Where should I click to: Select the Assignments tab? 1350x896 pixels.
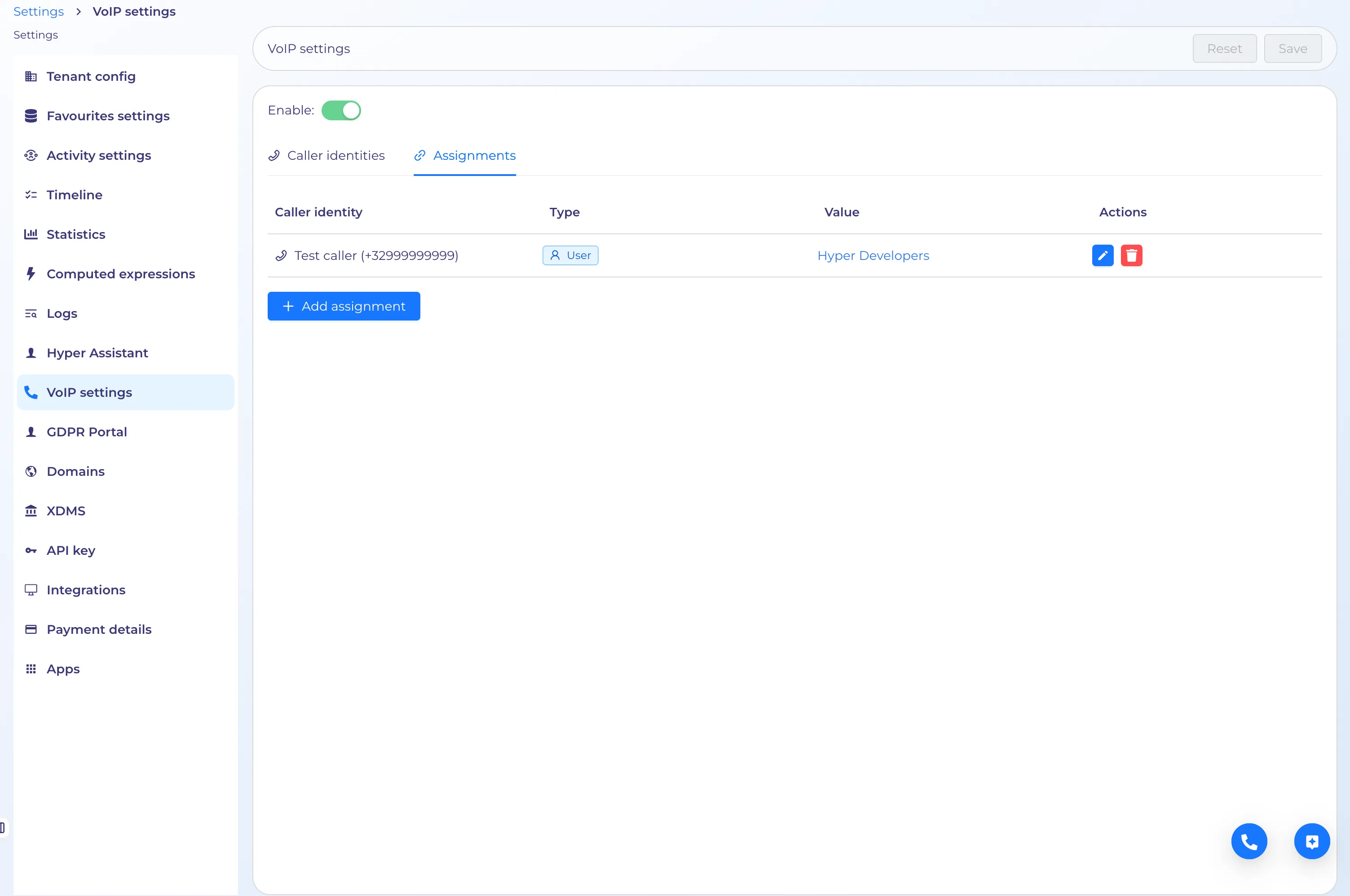tap(465, 155)
